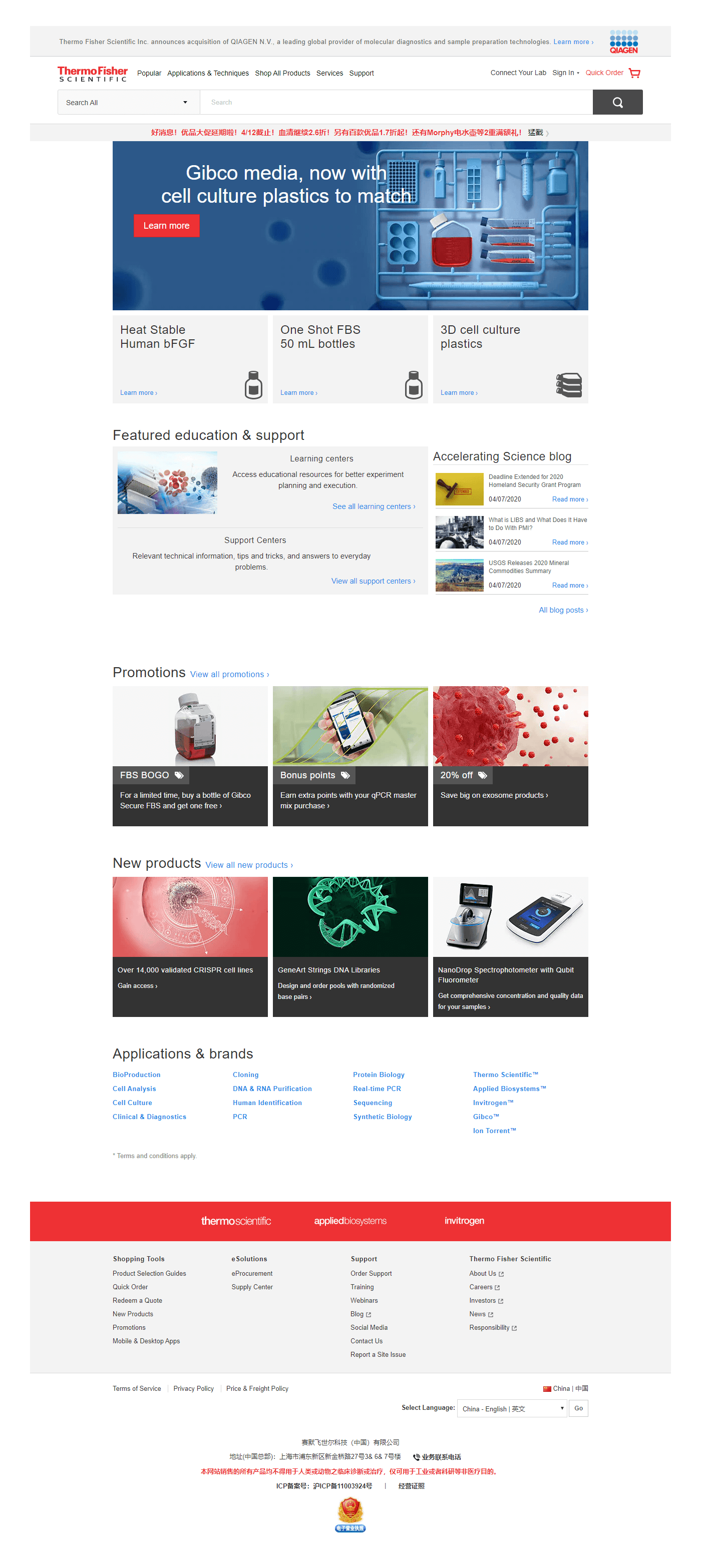This screenshot has height=1568, width=701.
Task: Click the external link icon next to Responsibility
Action: coord(514,1328)
